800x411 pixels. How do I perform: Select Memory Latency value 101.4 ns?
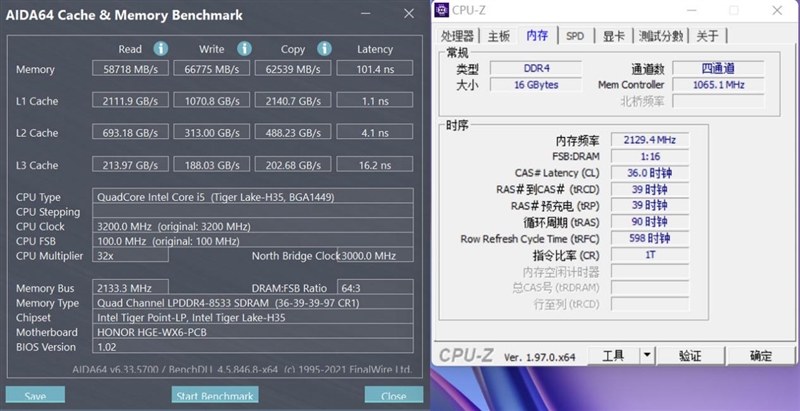tap(374, 68)
